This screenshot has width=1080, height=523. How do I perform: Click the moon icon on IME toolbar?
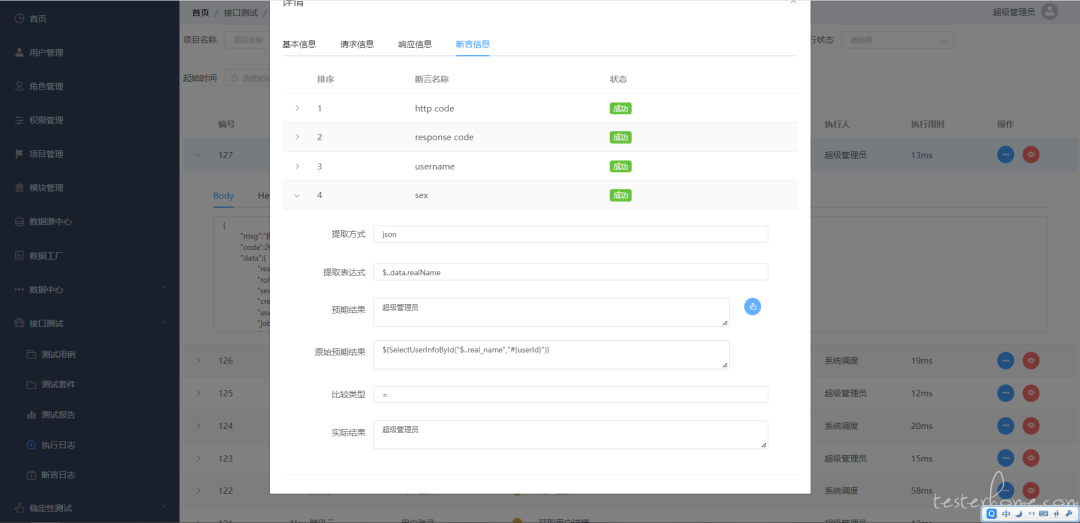(1019, 514)
